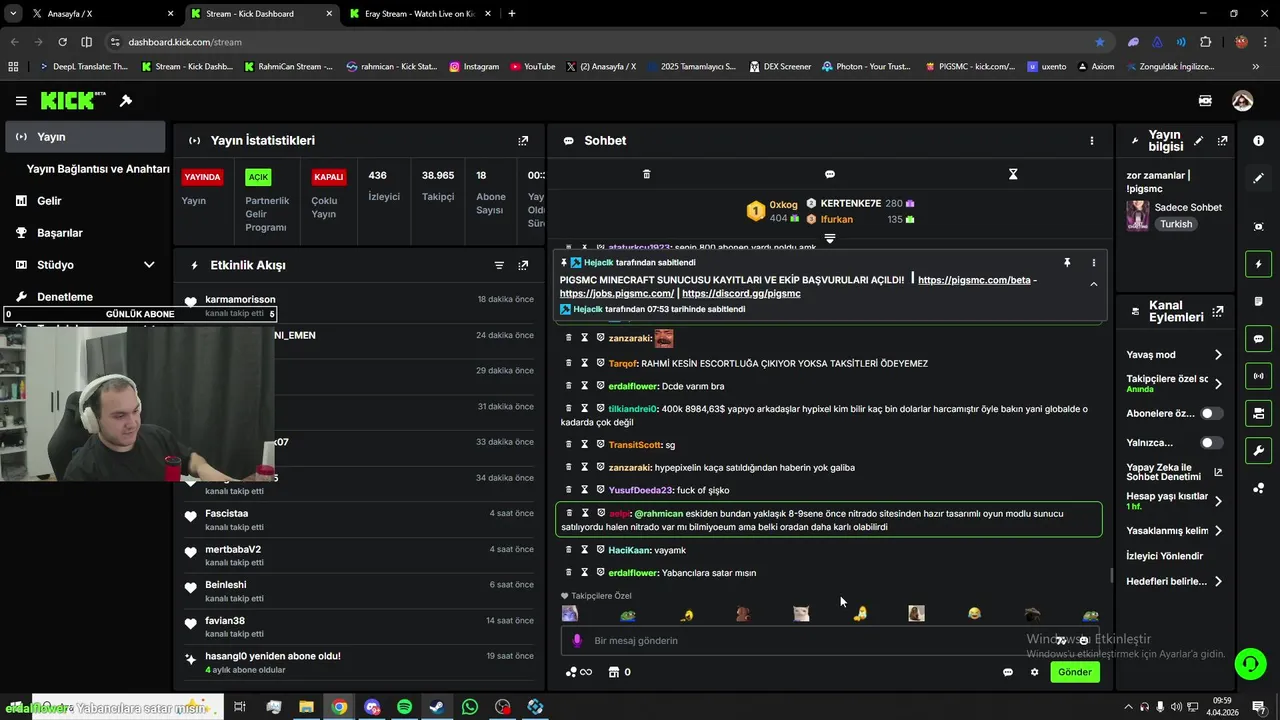The image size is (1280, 720).
Task: Collapse the pinned message with the chevron
Action: [1093, 284]
